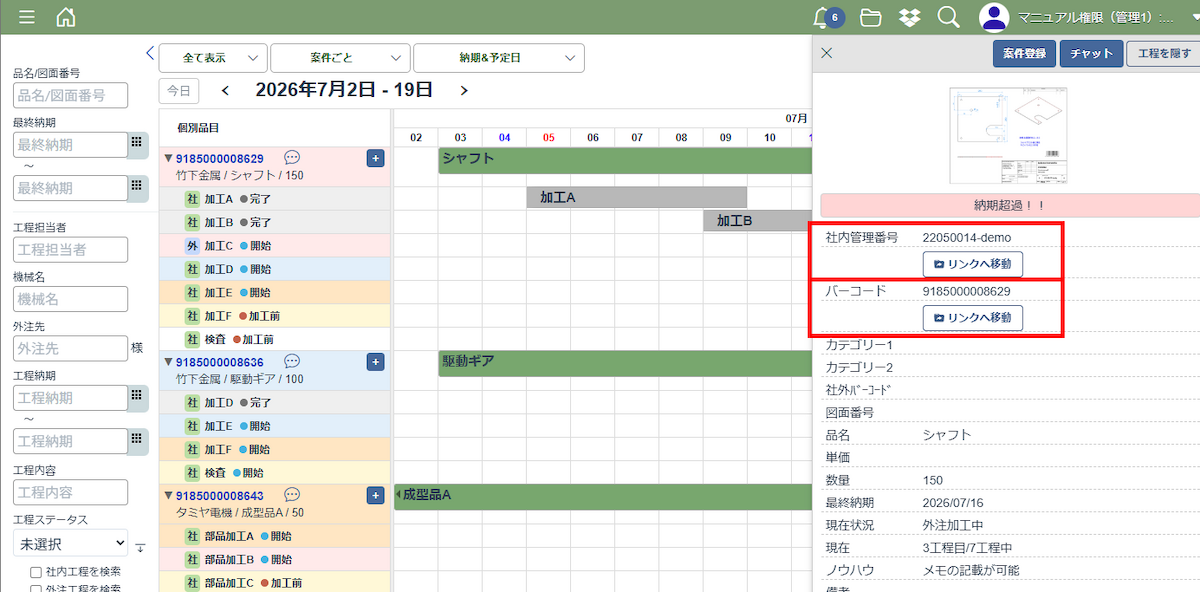
Task: Select process row 部品加工A 開始
Action: (274, 536)
